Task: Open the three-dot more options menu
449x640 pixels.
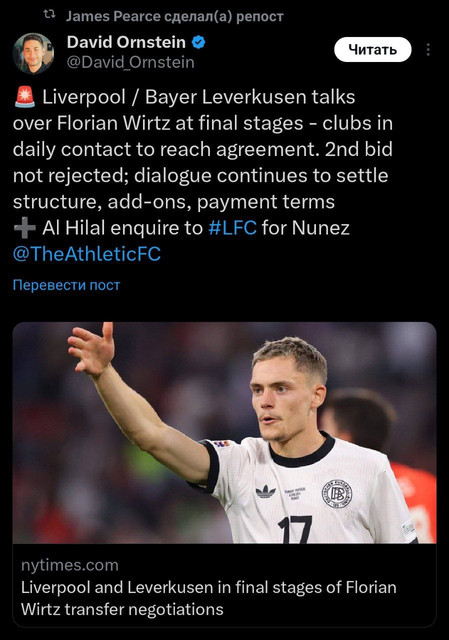Action: pos(428,50)
